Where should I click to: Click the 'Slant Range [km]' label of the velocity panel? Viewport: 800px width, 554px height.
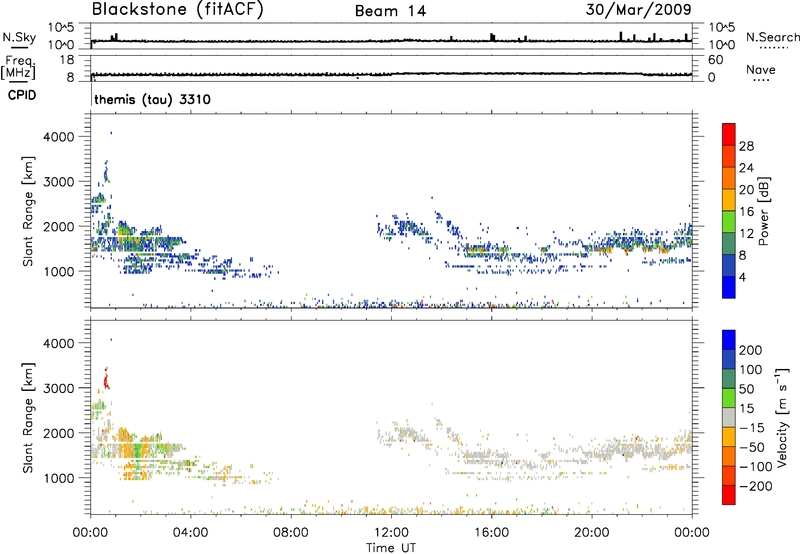click(x=28, y=417)
